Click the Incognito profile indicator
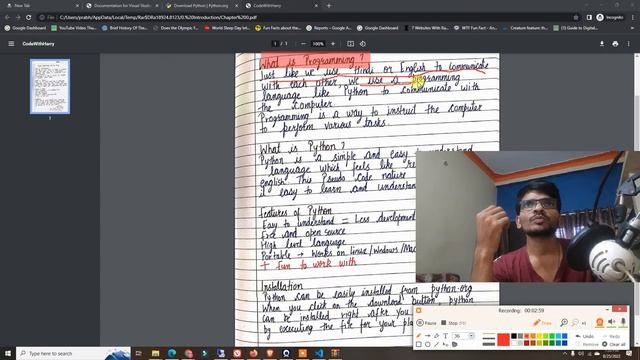 point(610,18)
